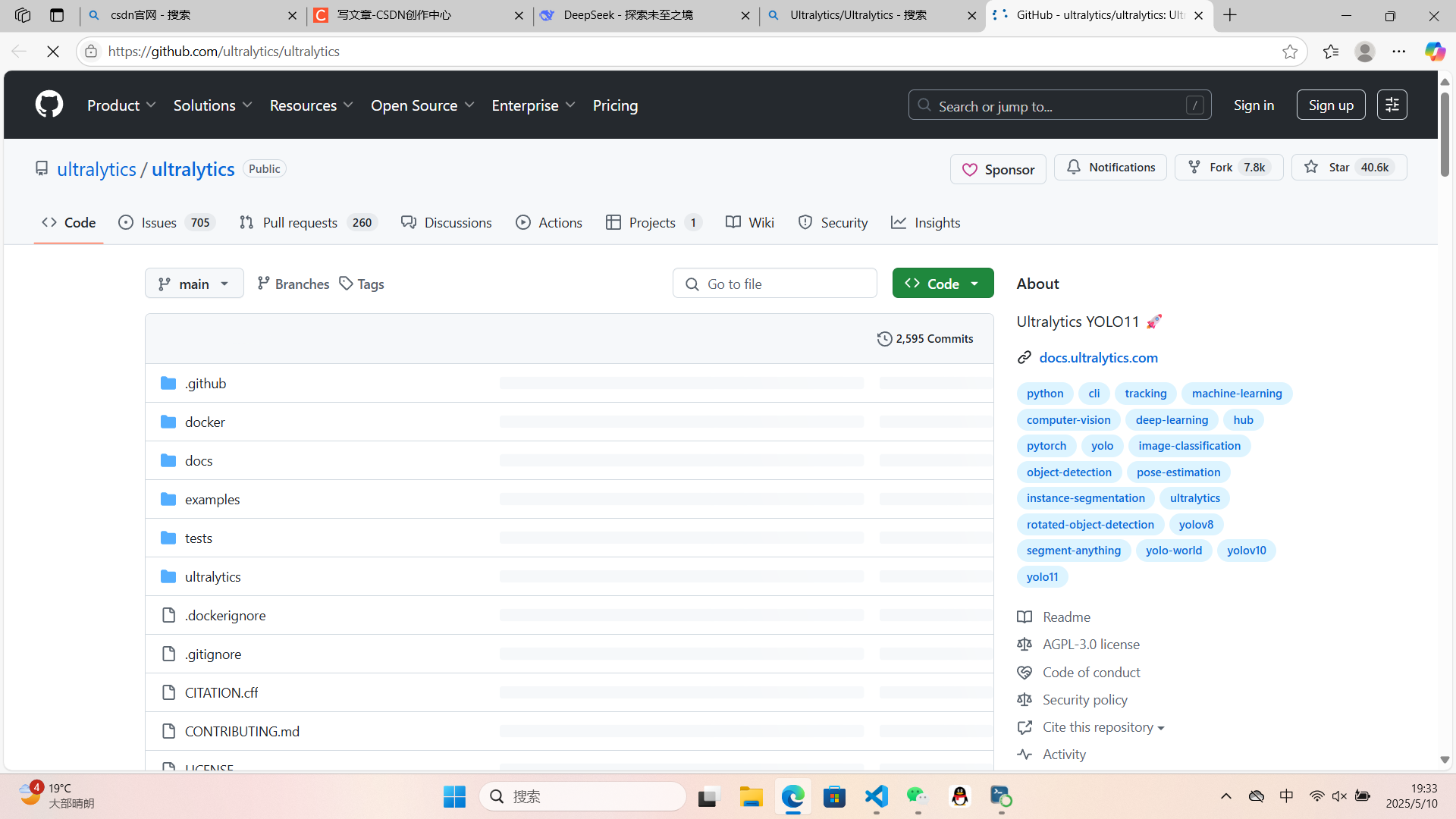Open the docs.ultralytics.com link

(x=1098, y=357)
